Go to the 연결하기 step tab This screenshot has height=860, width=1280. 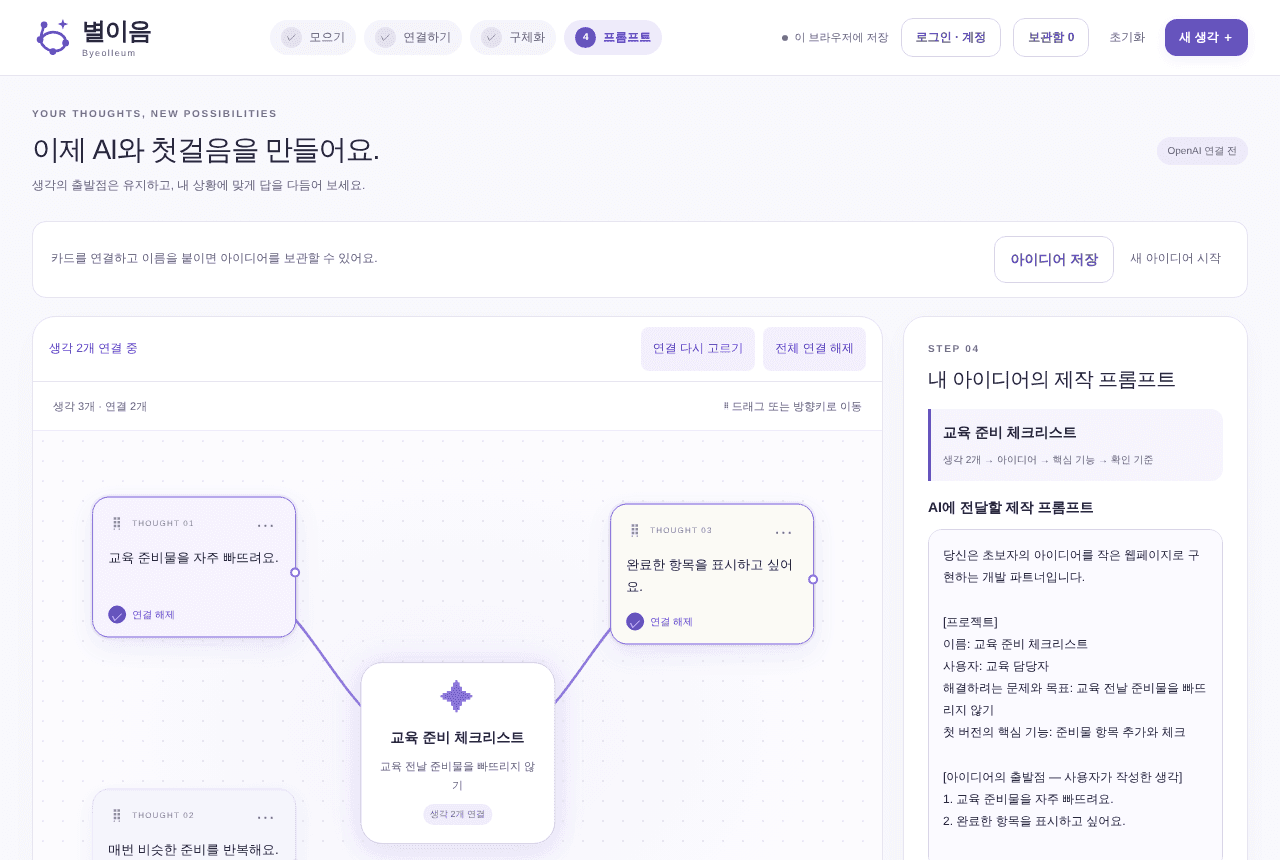click(413, 37)
